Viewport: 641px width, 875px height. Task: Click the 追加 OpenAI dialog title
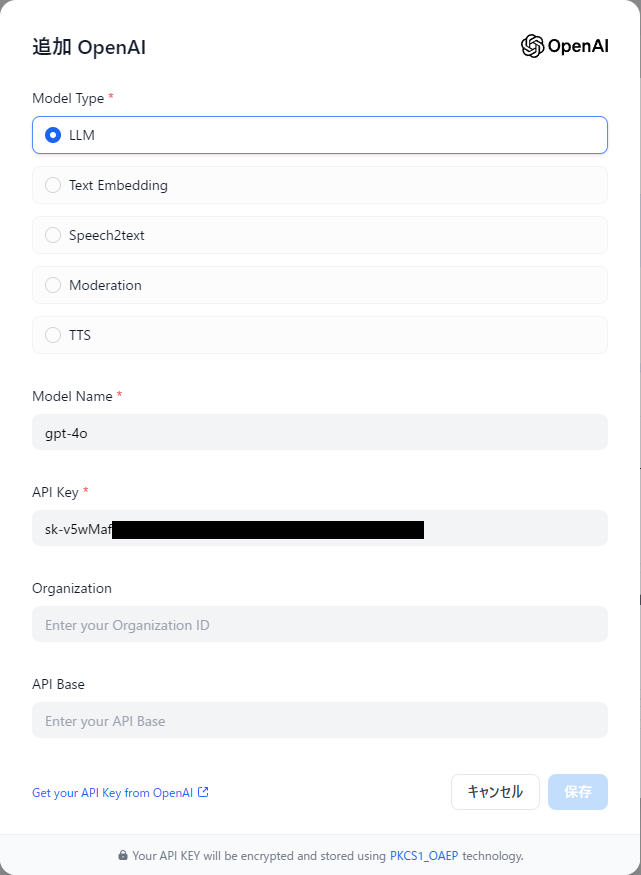(x=89, y=47)
